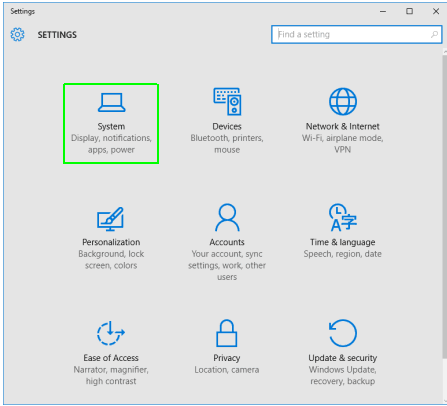Click the Personalization label text
This screenshot has height=406, width=447.
(111, 242)
